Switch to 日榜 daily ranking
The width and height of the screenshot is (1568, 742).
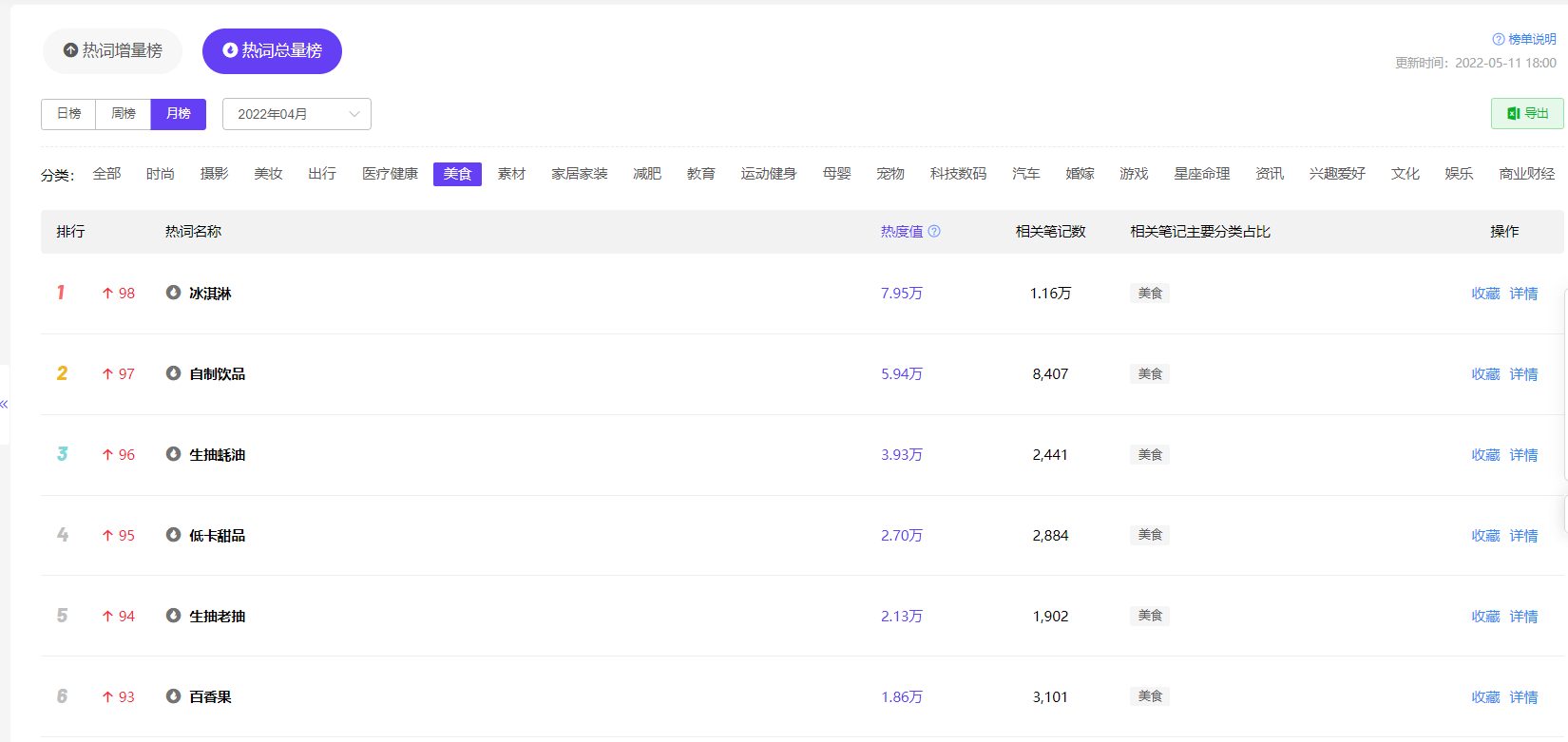point(68,114)
